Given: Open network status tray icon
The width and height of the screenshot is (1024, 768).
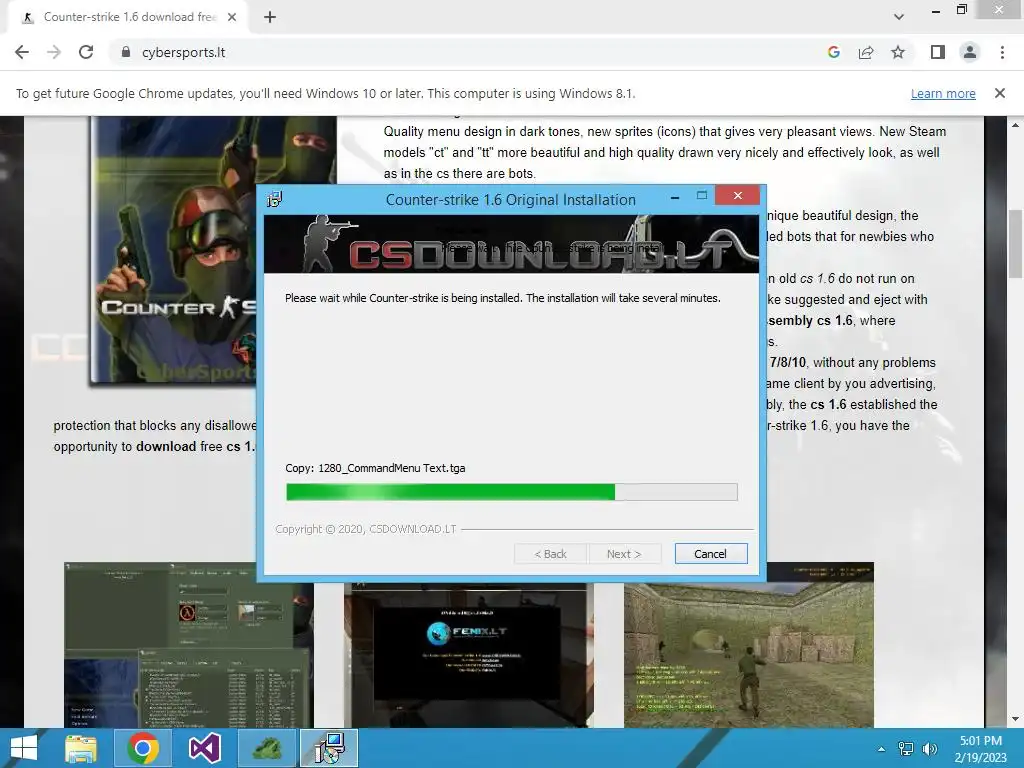Looking at the screenshot, I should coord(906,749).
